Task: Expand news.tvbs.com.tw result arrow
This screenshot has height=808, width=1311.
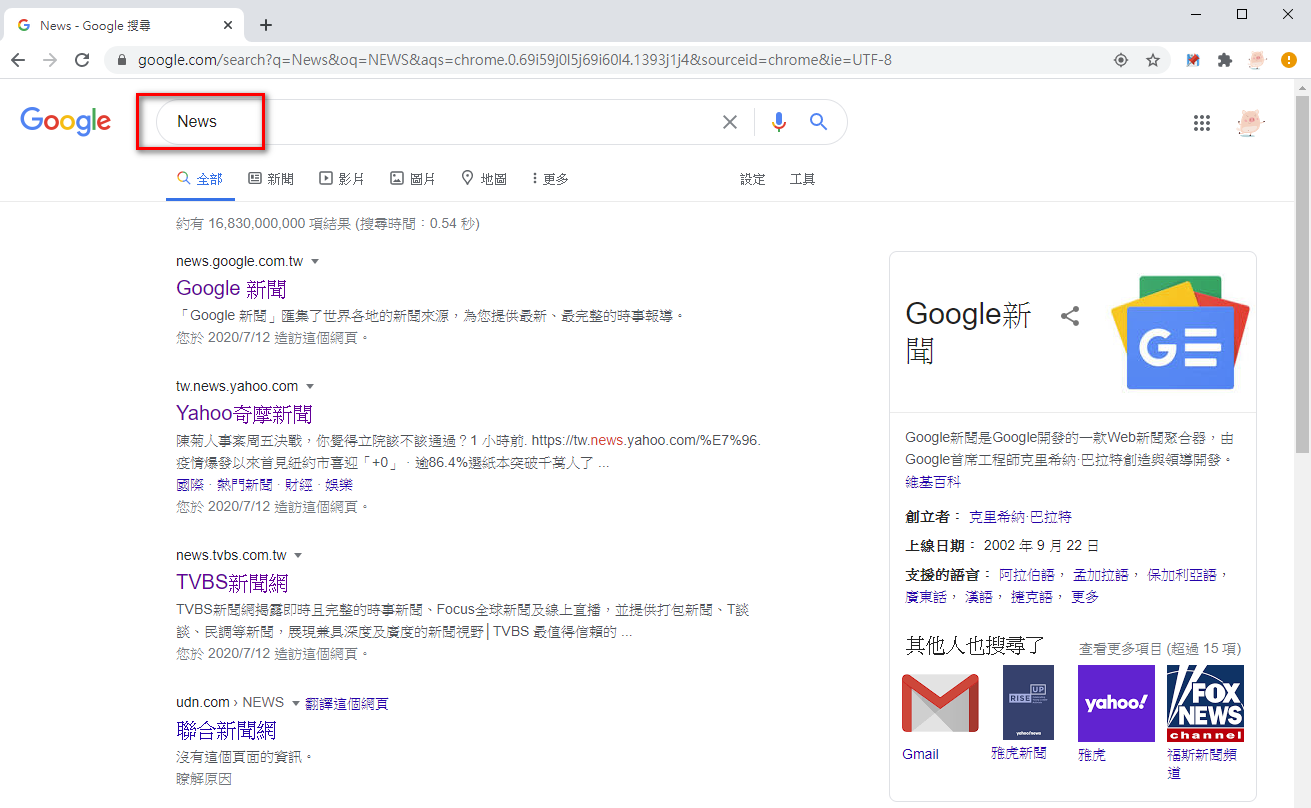Action: click(298, 556)
